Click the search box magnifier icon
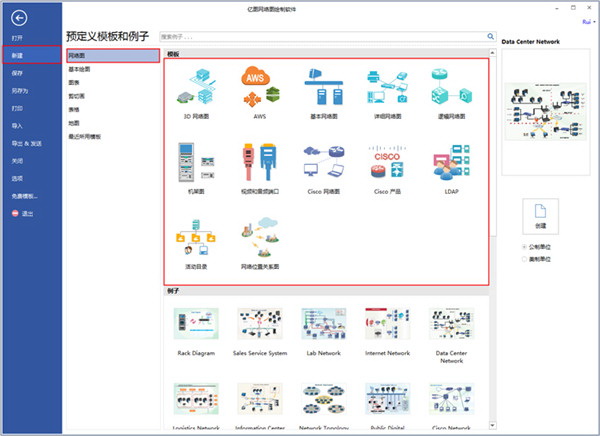The image size is (600, 436). [489, 35]
